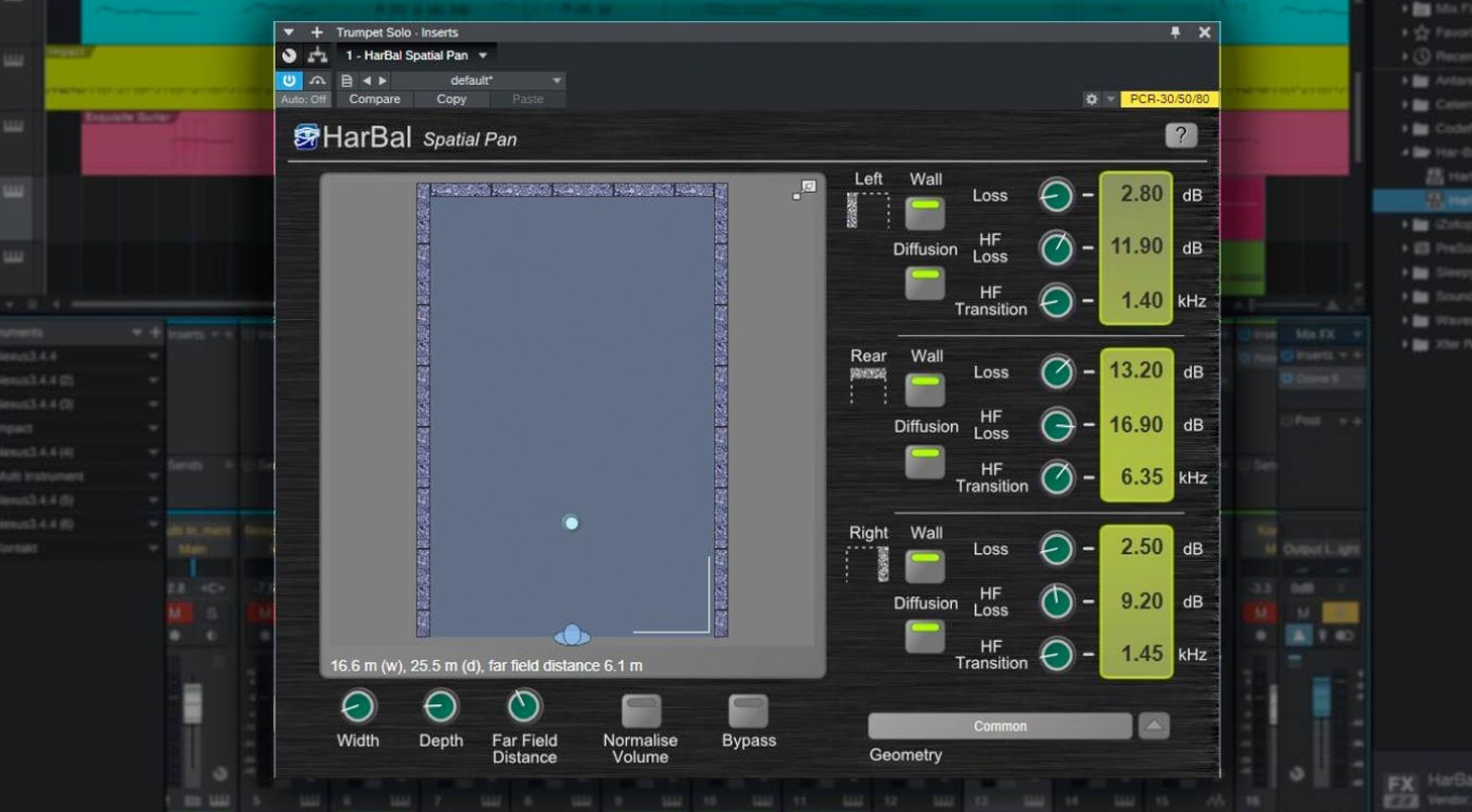Click the Rear wall HF Transition knob
This screenshot has height=812, width=1472.
(x=1056, y=478)
